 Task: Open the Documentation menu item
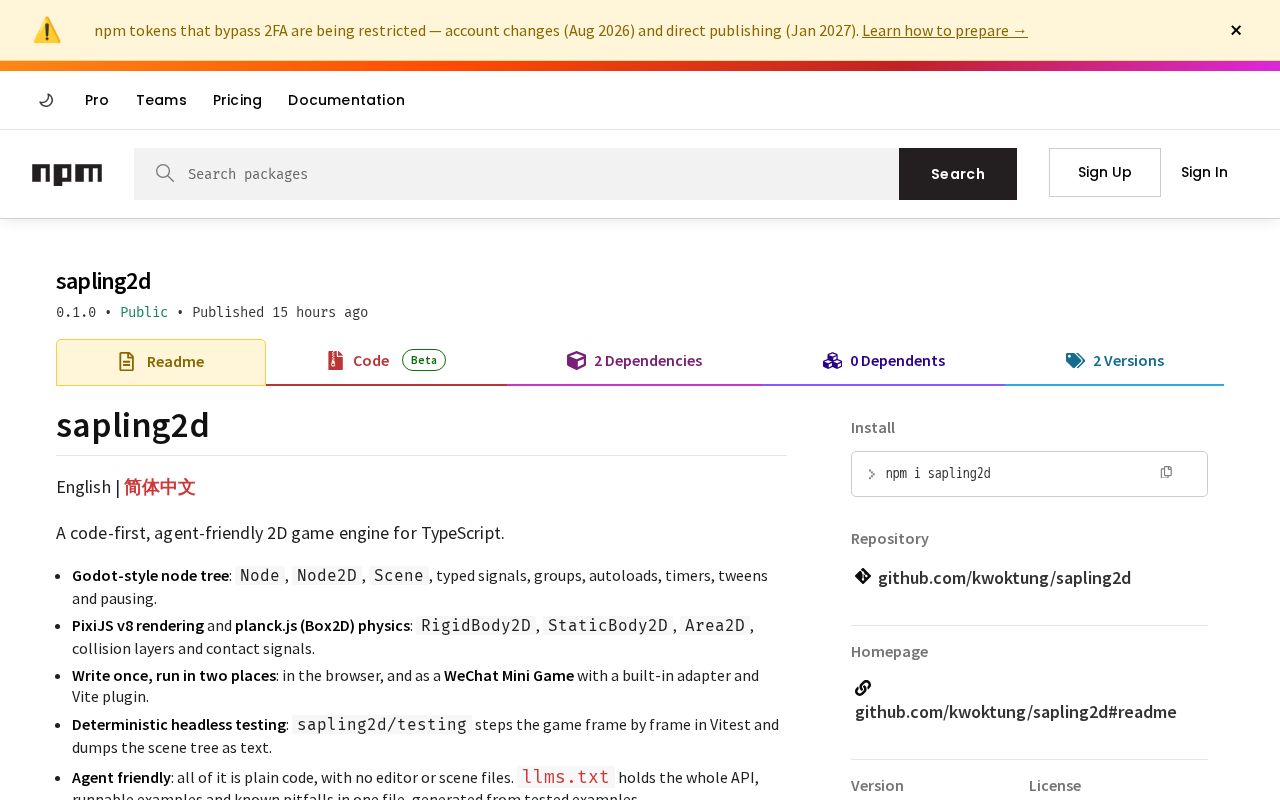tap(346, 100)
